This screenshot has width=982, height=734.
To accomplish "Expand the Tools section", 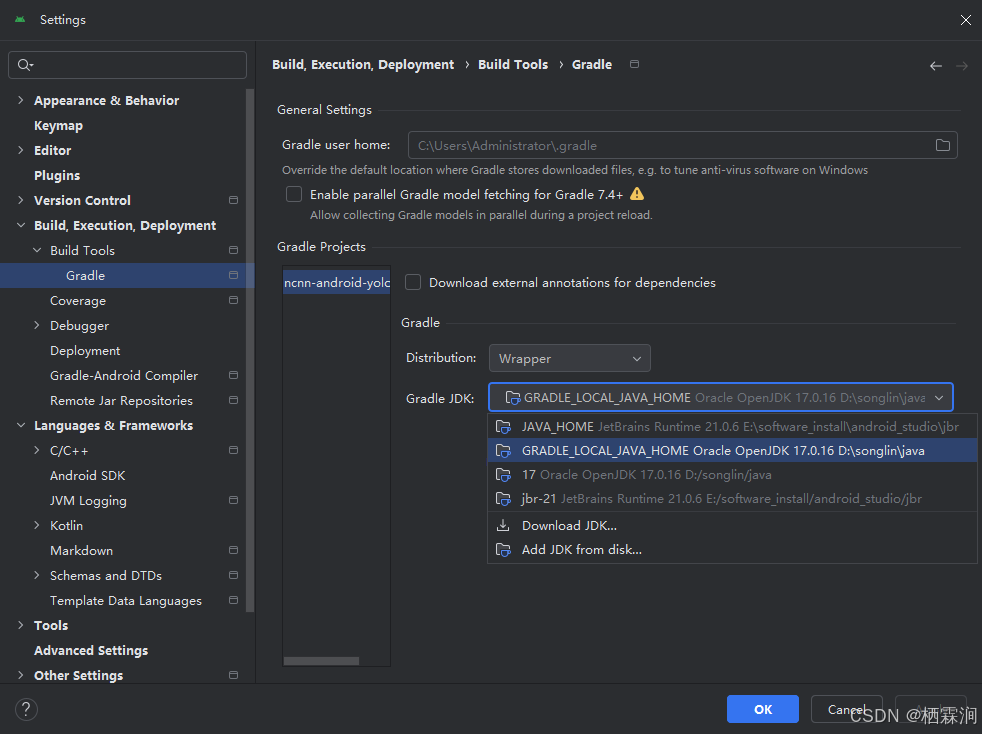I will (x=21, y=625).
